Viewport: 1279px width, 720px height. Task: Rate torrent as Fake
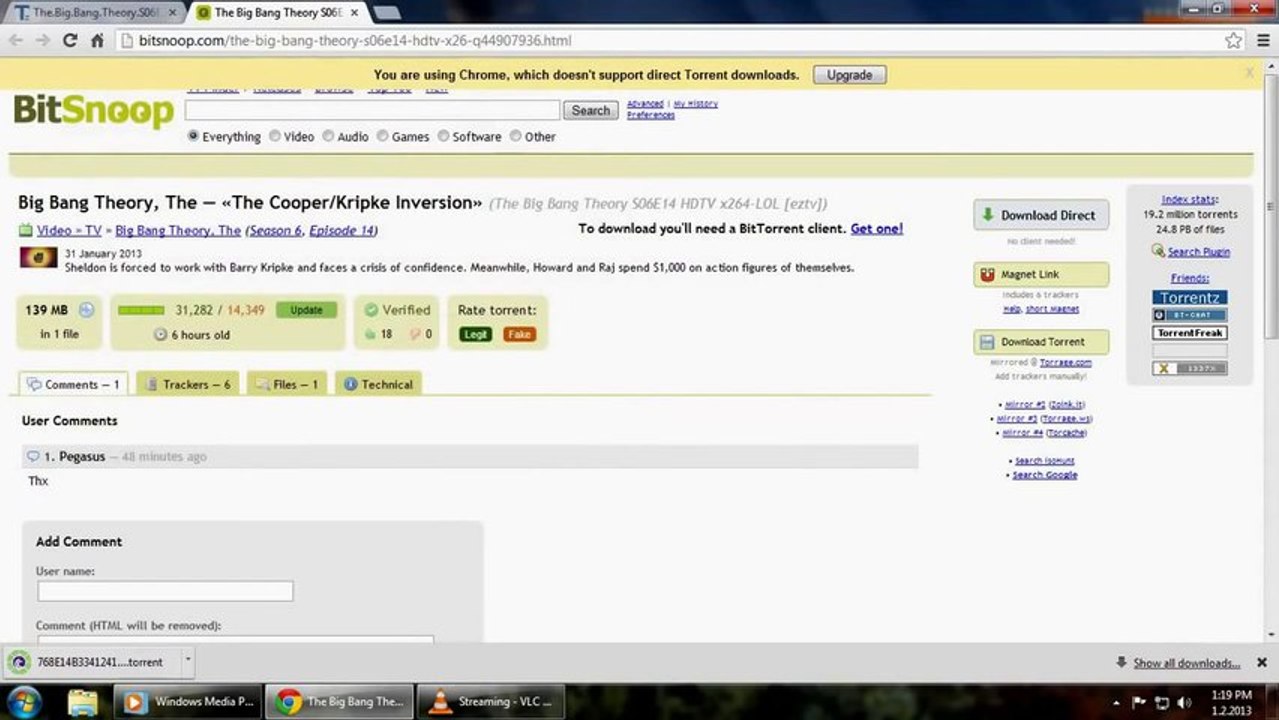tap(519, 334)
